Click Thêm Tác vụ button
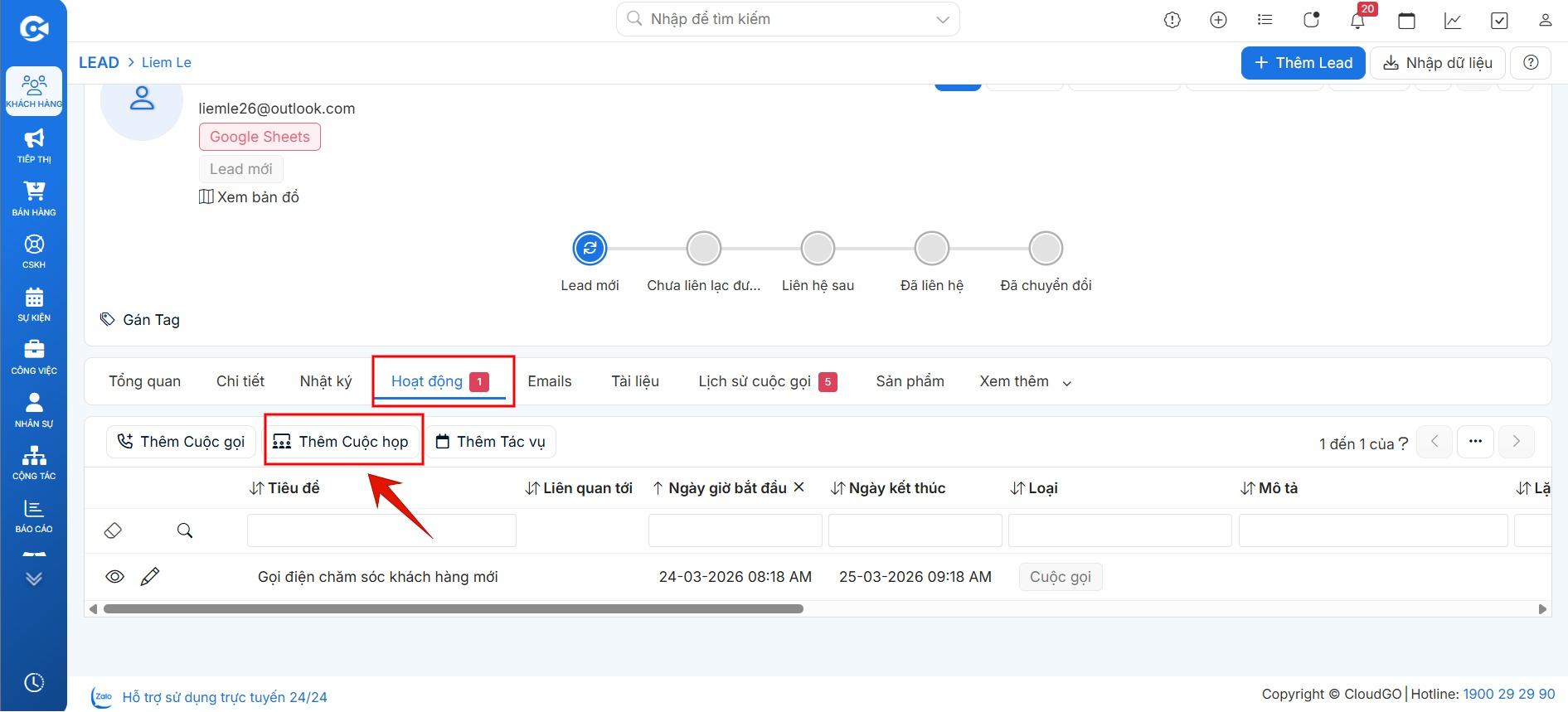Viewport: 1568px width, 712px height. (491, 442)
